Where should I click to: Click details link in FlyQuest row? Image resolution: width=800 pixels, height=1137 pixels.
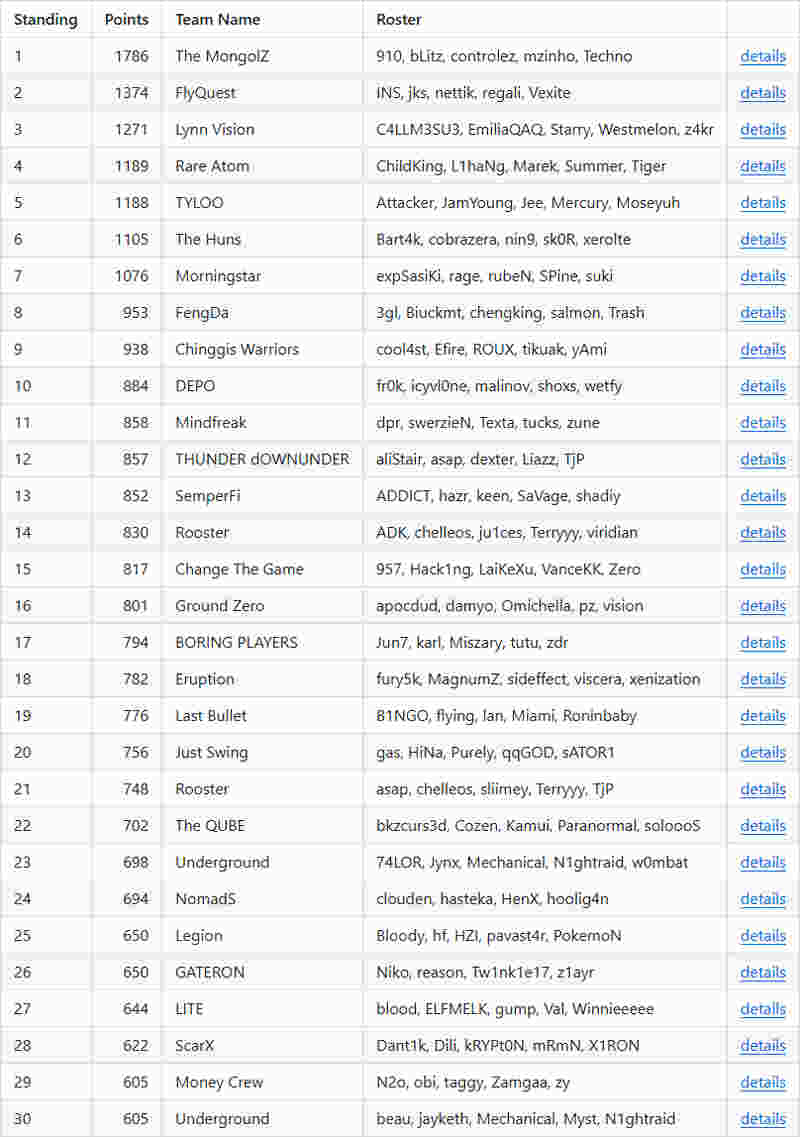762,93
